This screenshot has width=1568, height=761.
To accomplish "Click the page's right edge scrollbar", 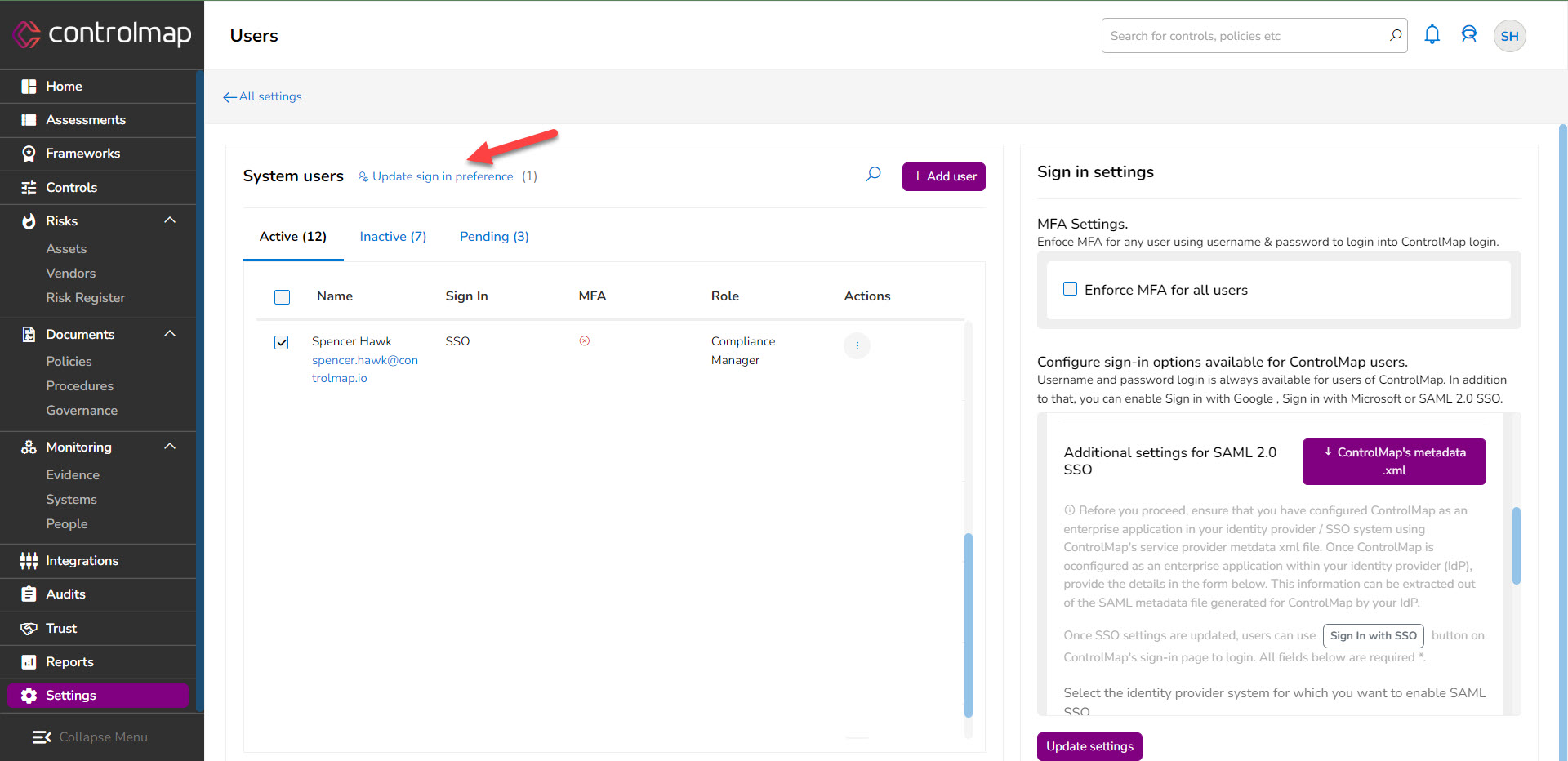I will point(1562,441).
